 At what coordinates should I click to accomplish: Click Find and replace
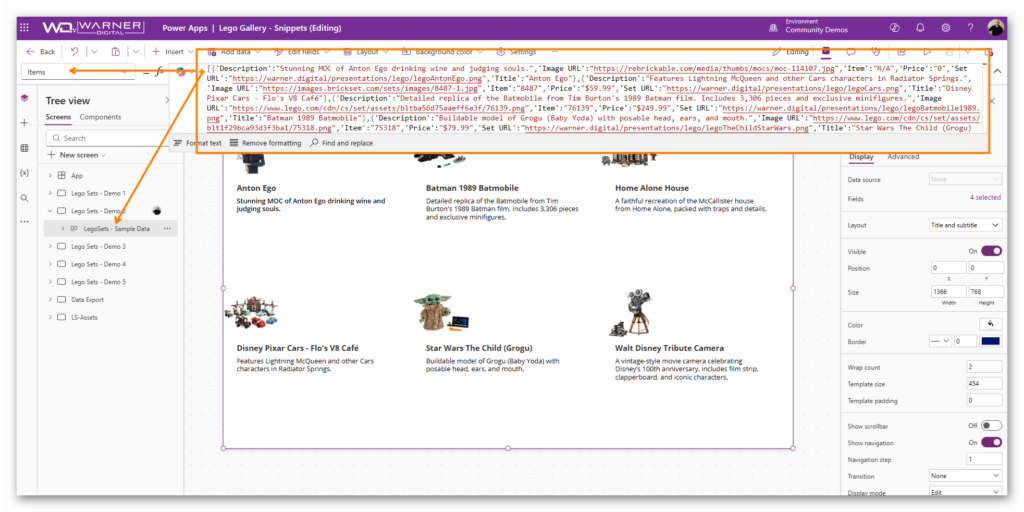coord(342,143)
